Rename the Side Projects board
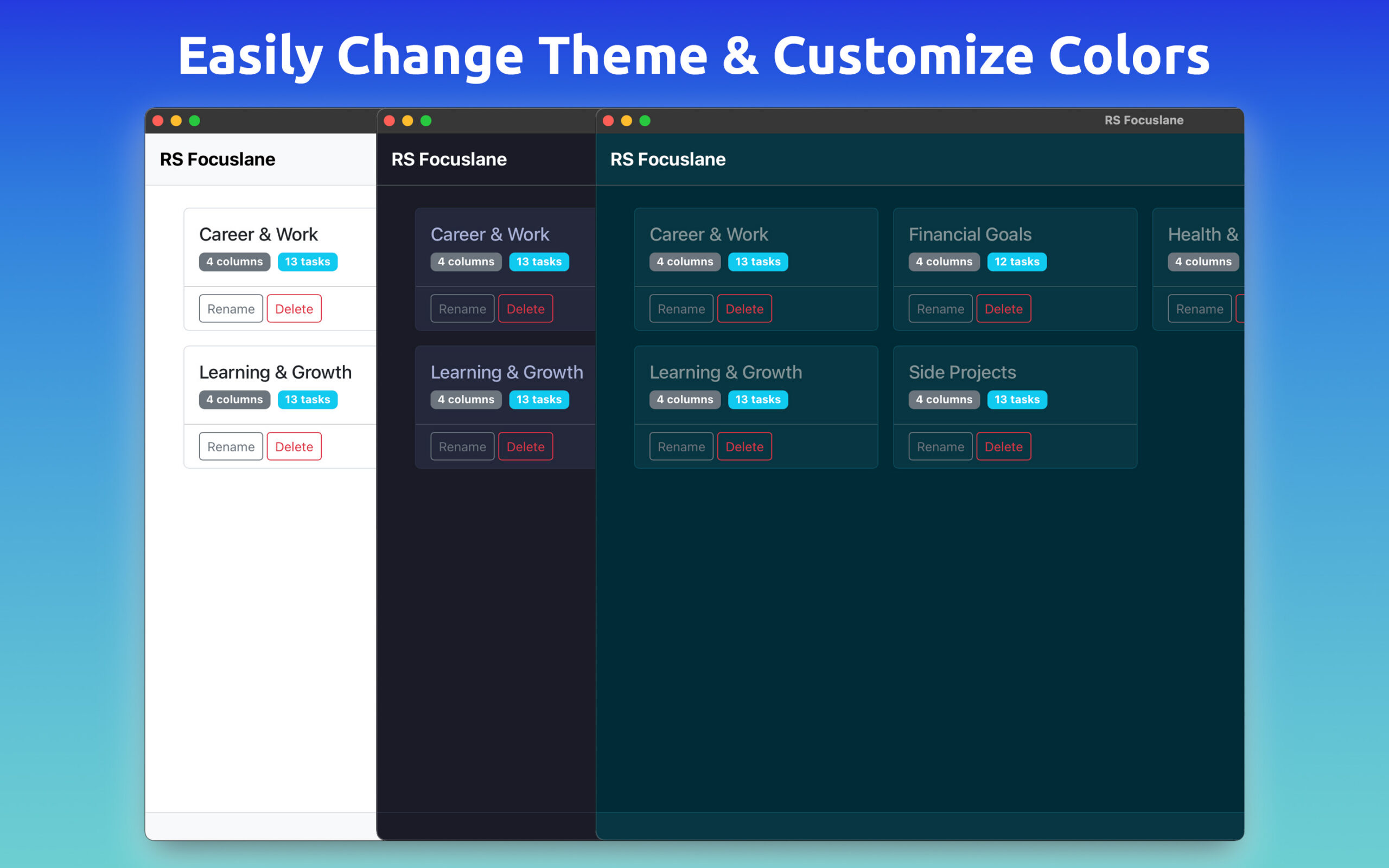Screen dimensions: 1389x868 click(x=940, y=446)
